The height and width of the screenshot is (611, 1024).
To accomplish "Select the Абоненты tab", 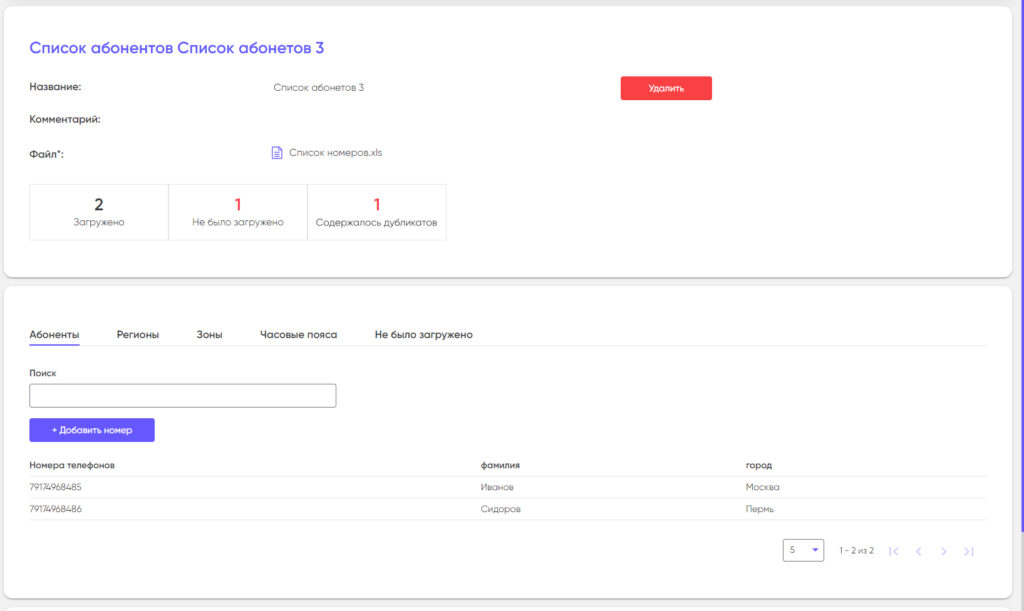I will [x=54, y=335].
